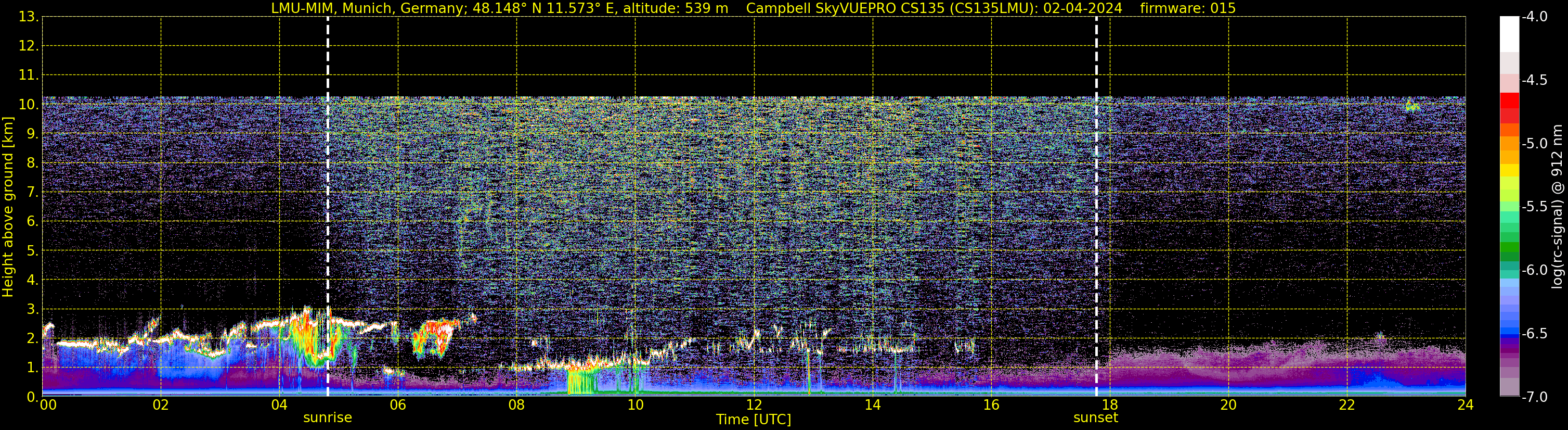The height and width of the screenshot is (430, 1568).
Task: Click the time tick label 22
Action: (1347, 405)
